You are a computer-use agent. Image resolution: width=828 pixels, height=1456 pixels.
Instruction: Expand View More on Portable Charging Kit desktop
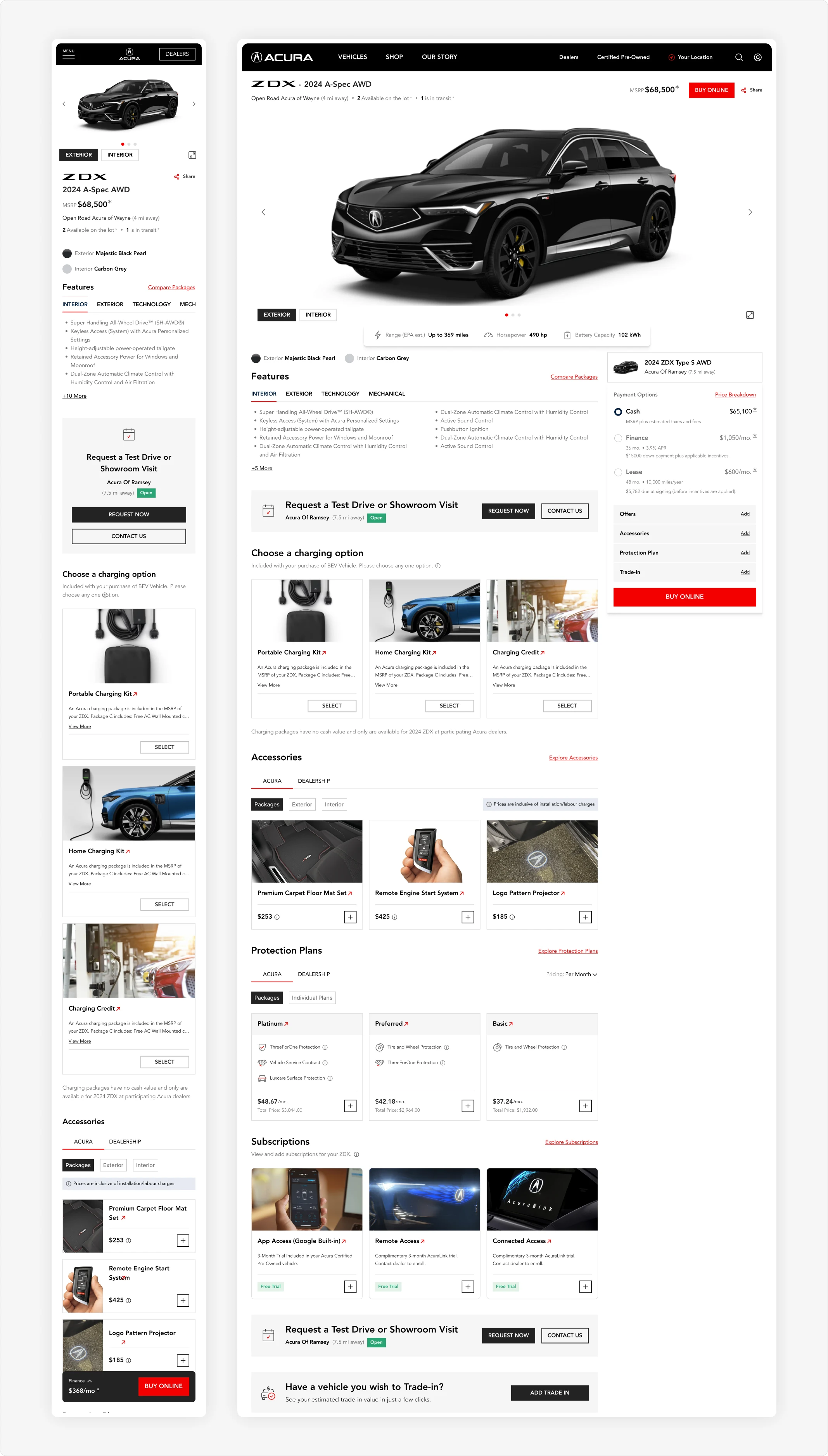coord(268,685)
